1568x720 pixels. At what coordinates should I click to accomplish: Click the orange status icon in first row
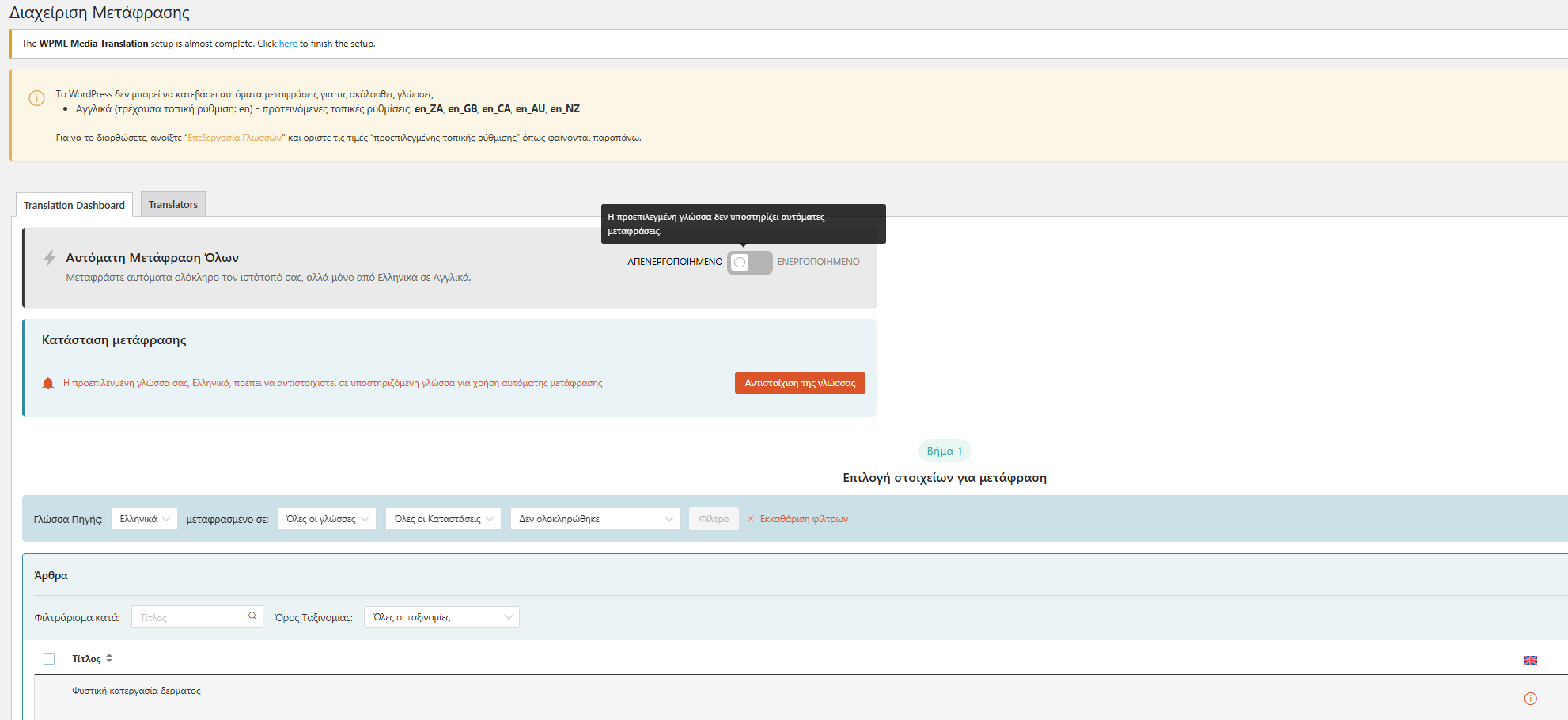[x=1530, y=699]
